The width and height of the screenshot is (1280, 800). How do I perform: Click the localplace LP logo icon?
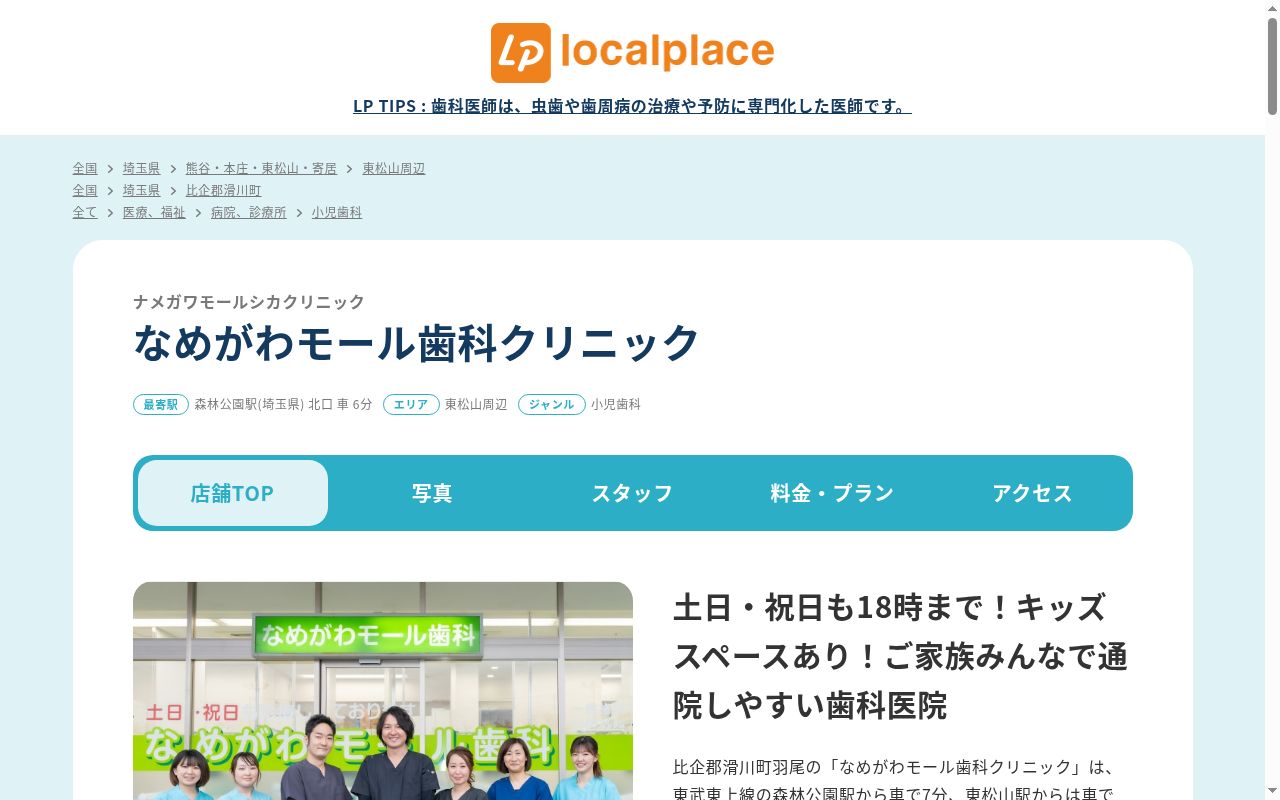point(520,53)
